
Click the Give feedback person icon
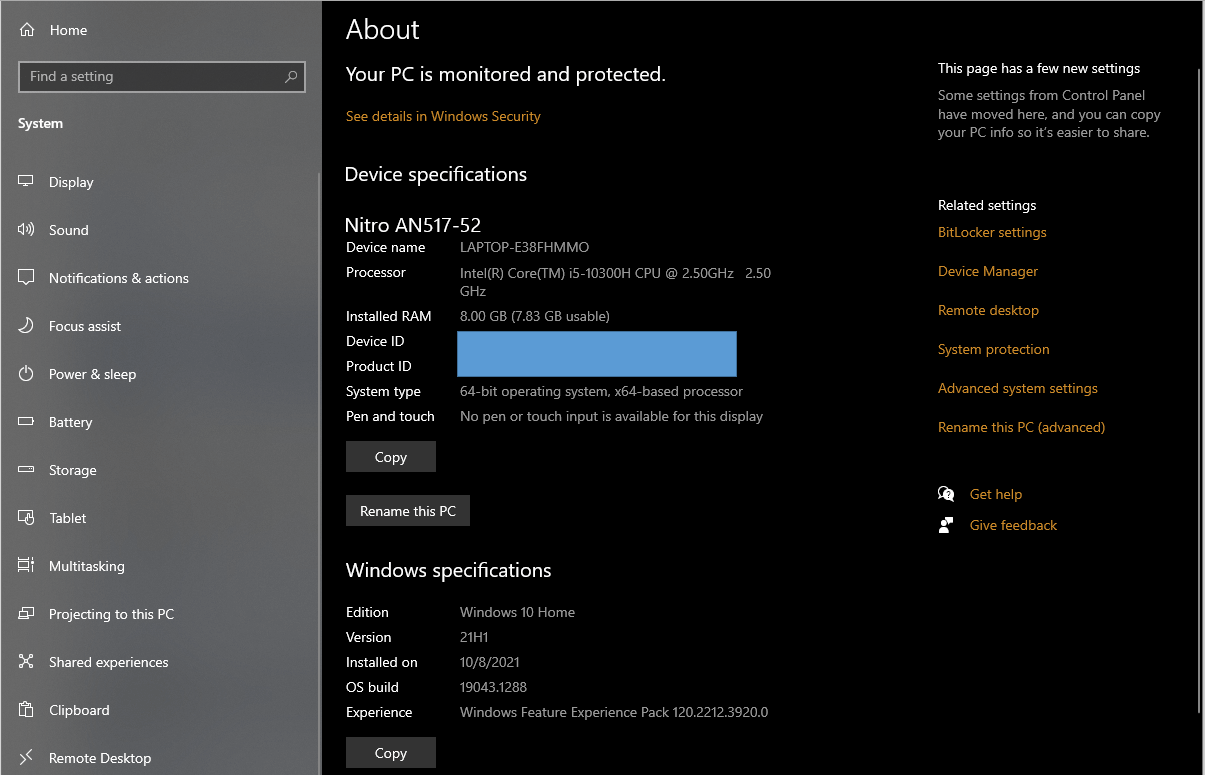point(946,525)
